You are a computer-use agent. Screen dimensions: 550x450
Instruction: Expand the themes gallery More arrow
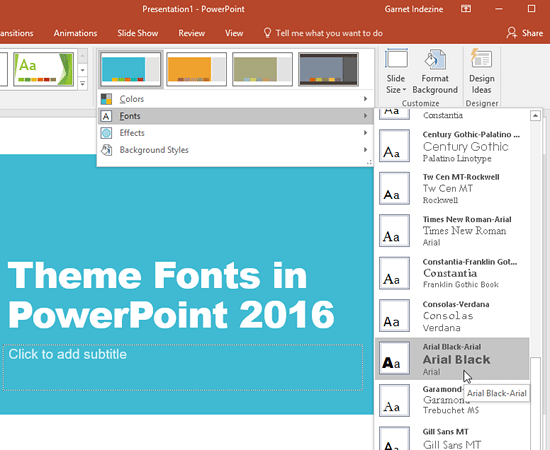[82, 84]
